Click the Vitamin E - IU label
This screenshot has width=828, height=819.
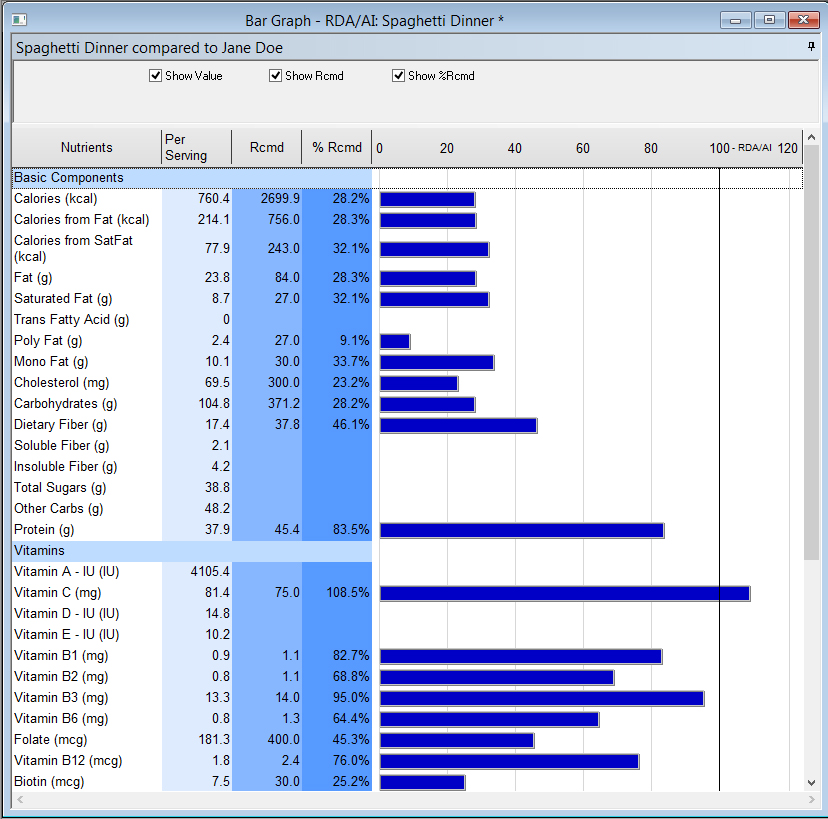pos(67,635)
